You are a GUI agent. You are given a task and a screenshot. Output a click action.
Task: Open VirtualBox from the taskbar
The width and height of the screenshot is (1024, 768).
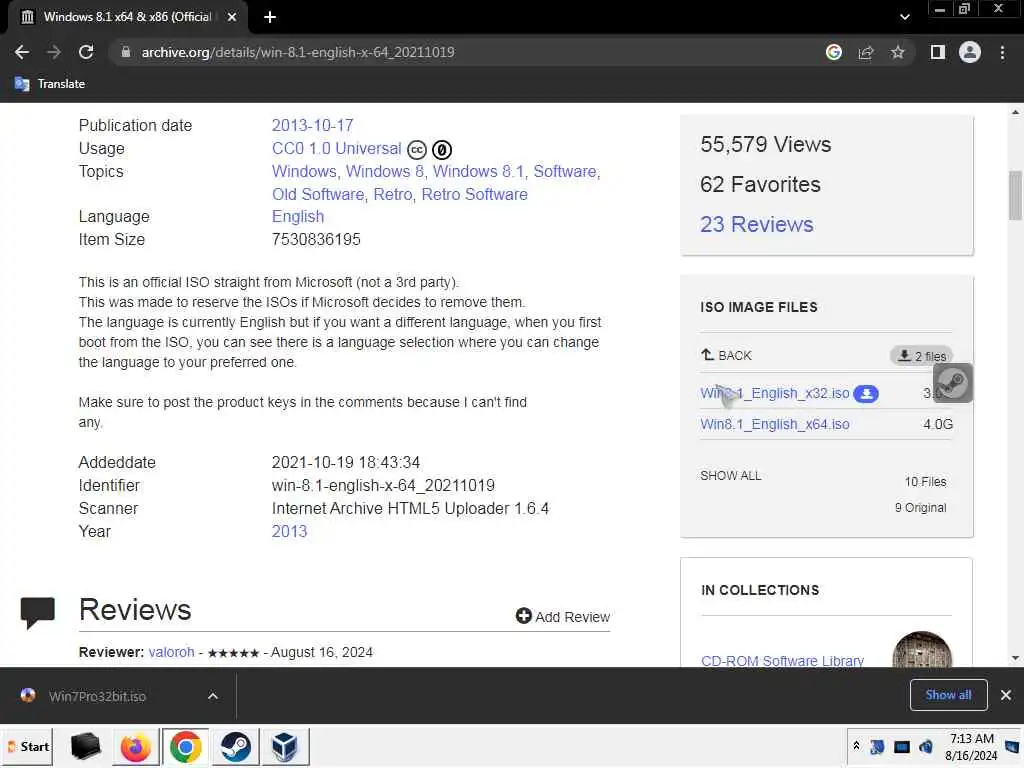coord(285,746)
